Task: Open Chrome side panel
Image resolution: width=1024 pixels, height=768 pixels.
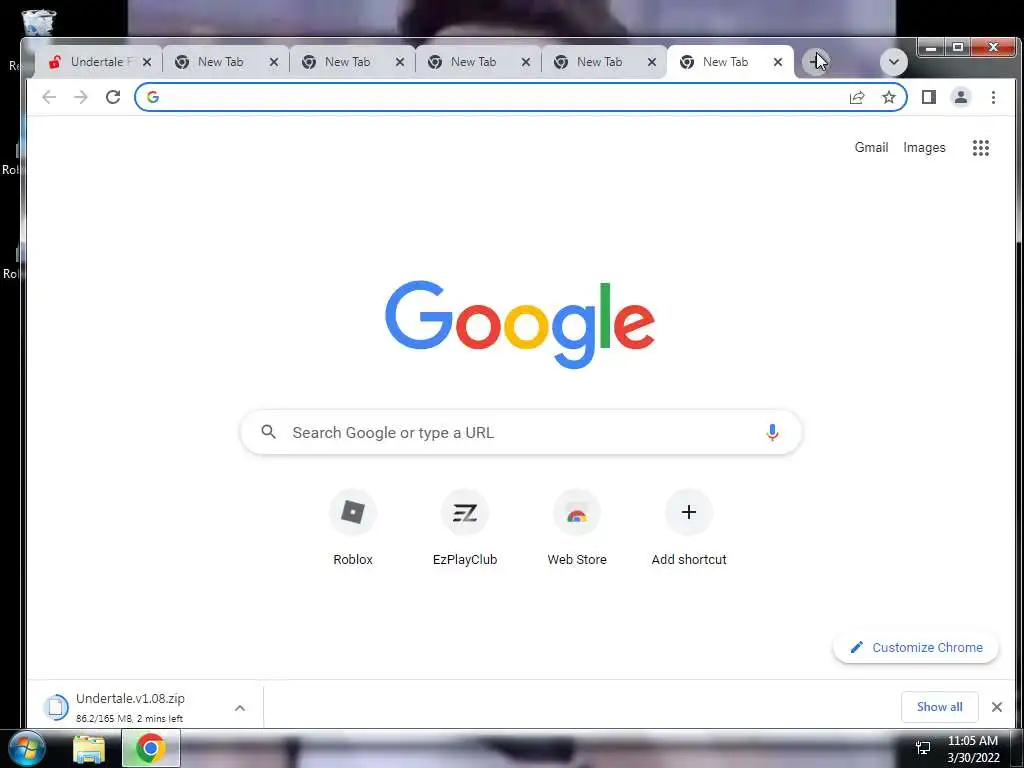Action: point(929,97)
